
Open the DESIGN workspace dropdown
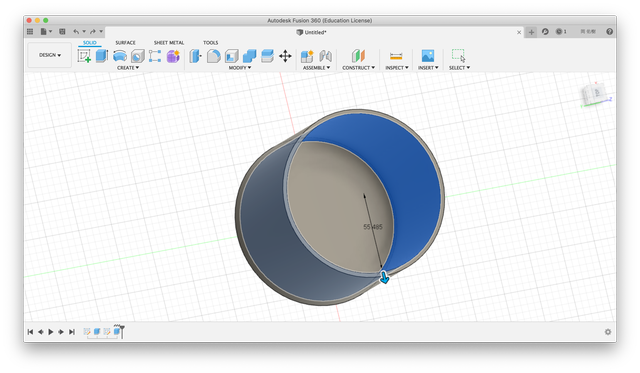coord(50,55)
